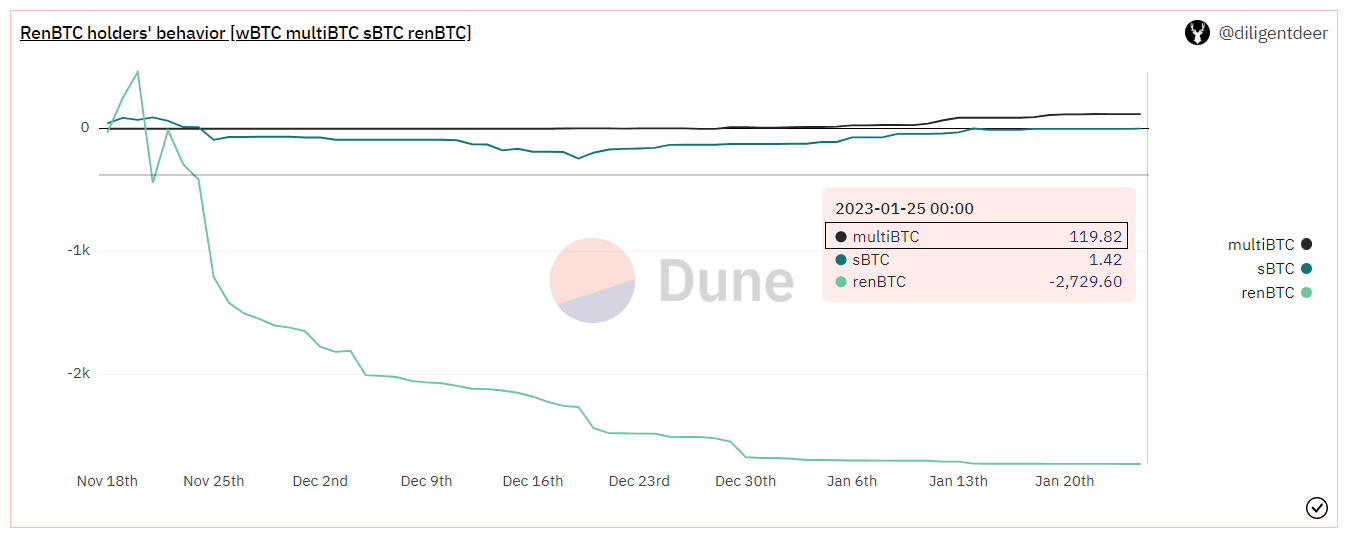Click the Dune watermark logo
Image resolution: width=1349 pixels, height=540 pixels.
(x=672, y=281)
